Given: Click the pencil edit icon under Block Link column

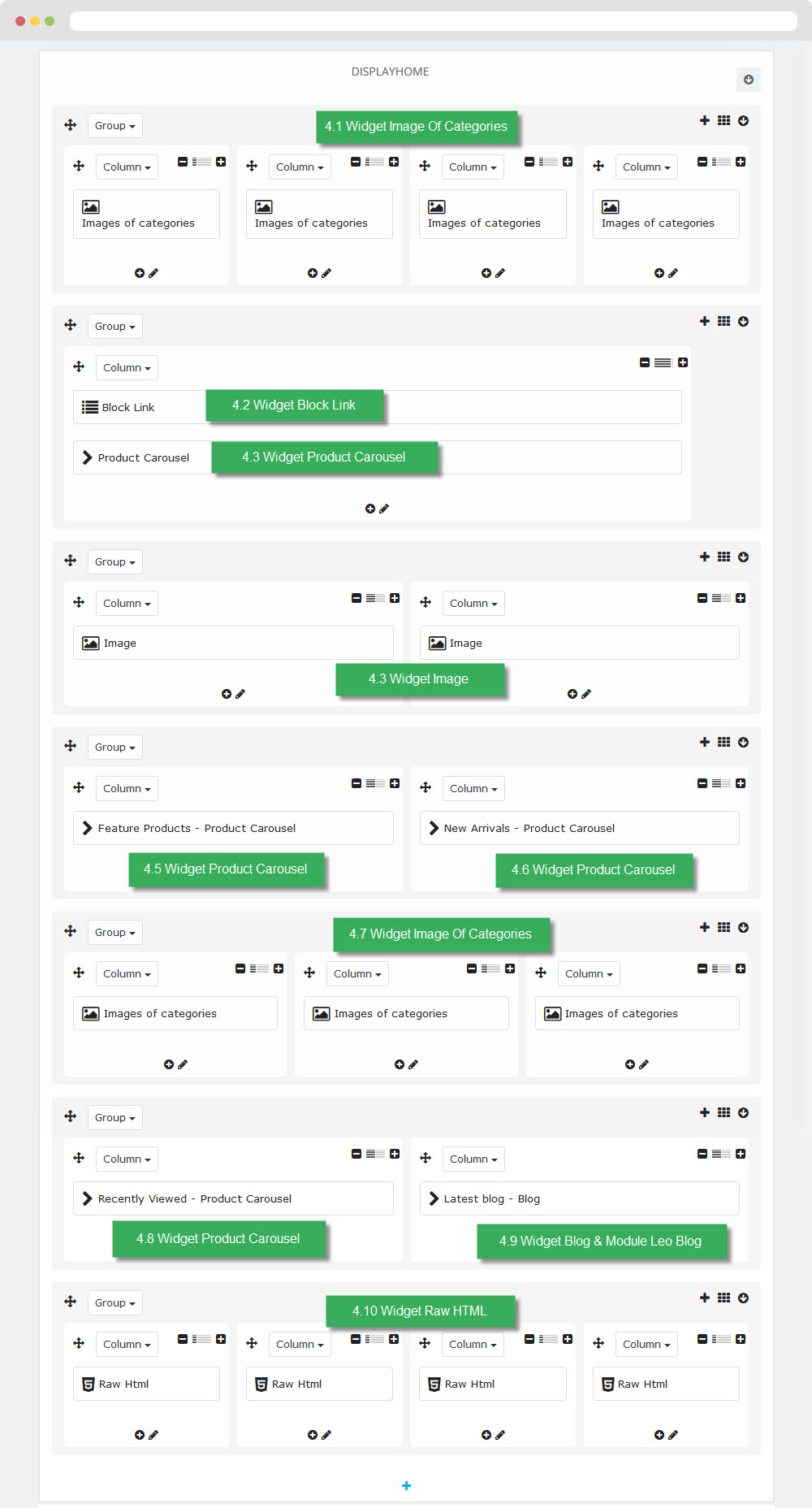Looking at the screenshot, I should pos(384,509).
